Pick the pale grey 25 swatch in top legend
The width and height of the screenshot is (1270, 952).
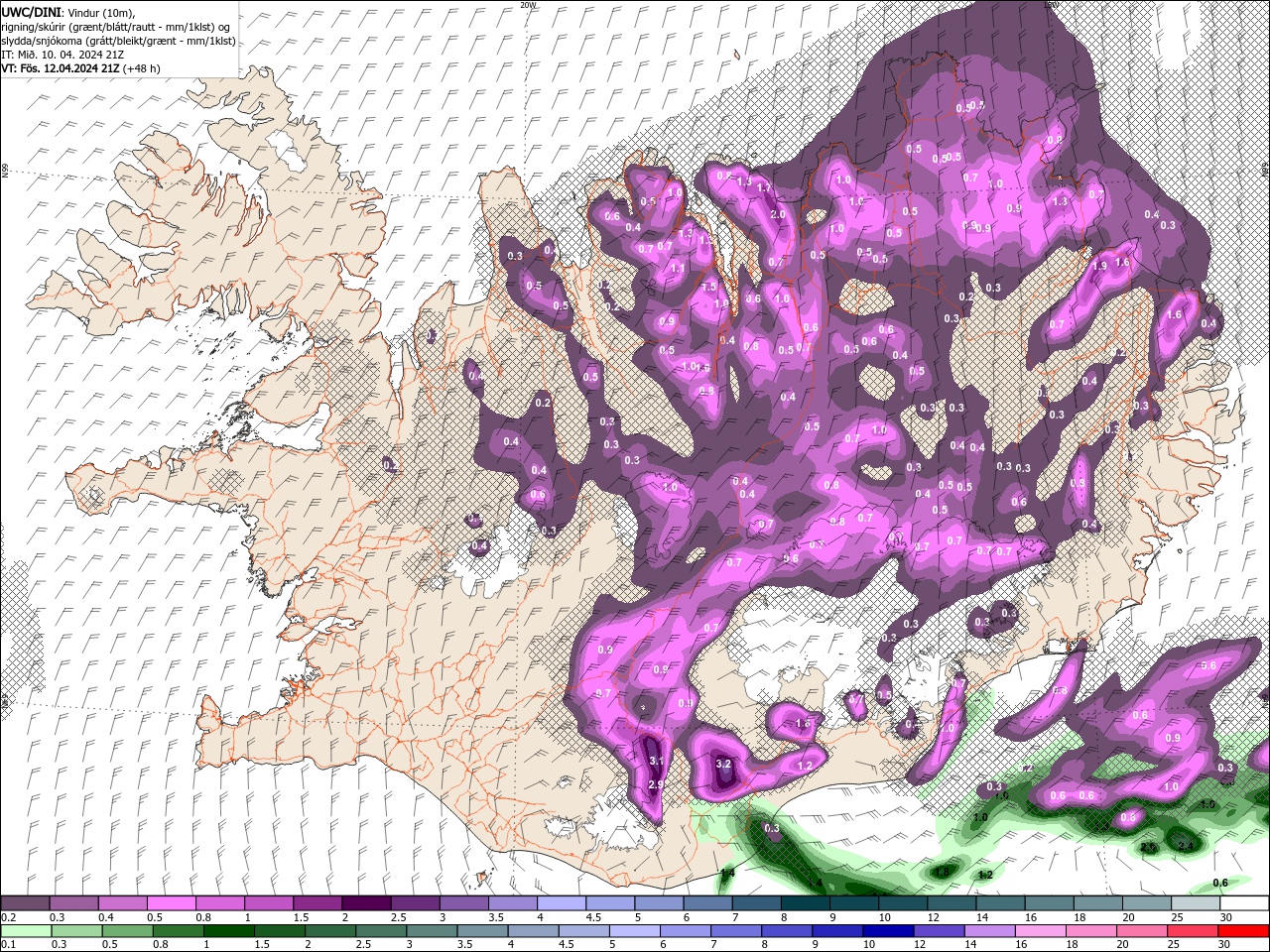pyautogui.click(x=1197, y=903)
